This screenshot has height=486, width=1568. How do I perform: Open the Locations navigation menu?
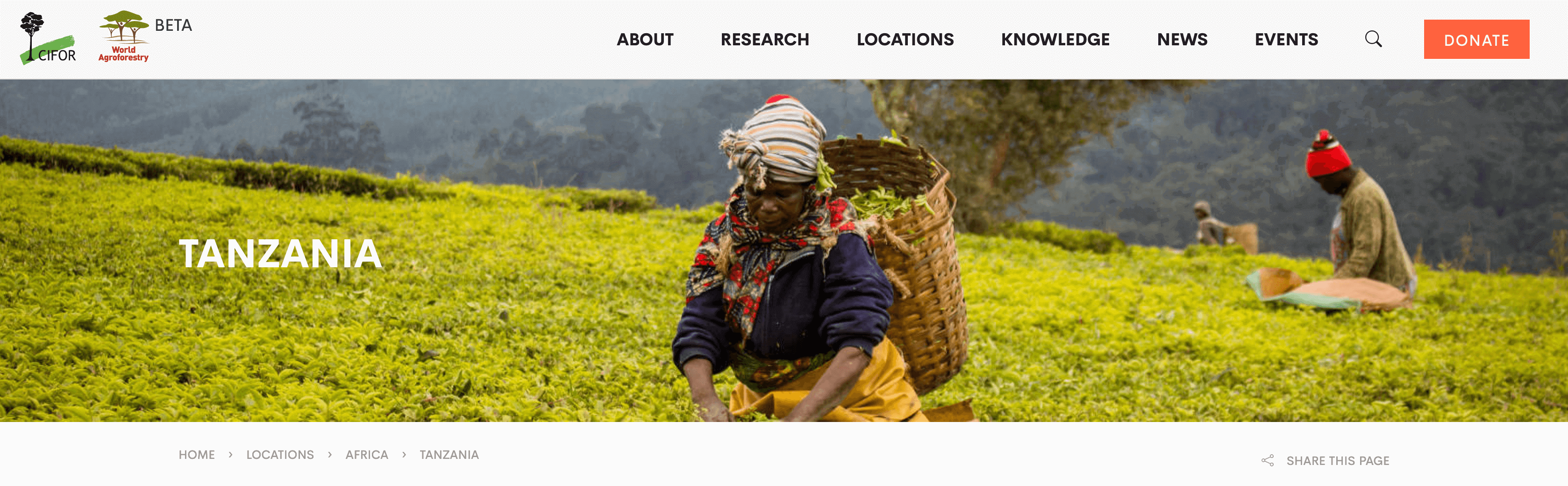(905, 40)
